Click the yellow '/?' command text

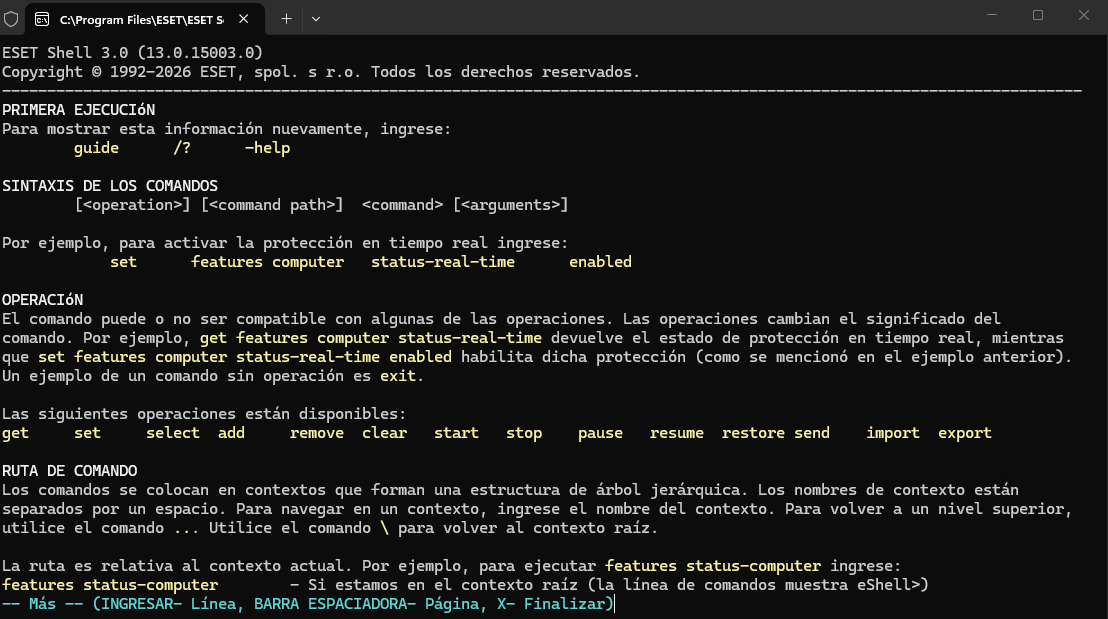182,148
